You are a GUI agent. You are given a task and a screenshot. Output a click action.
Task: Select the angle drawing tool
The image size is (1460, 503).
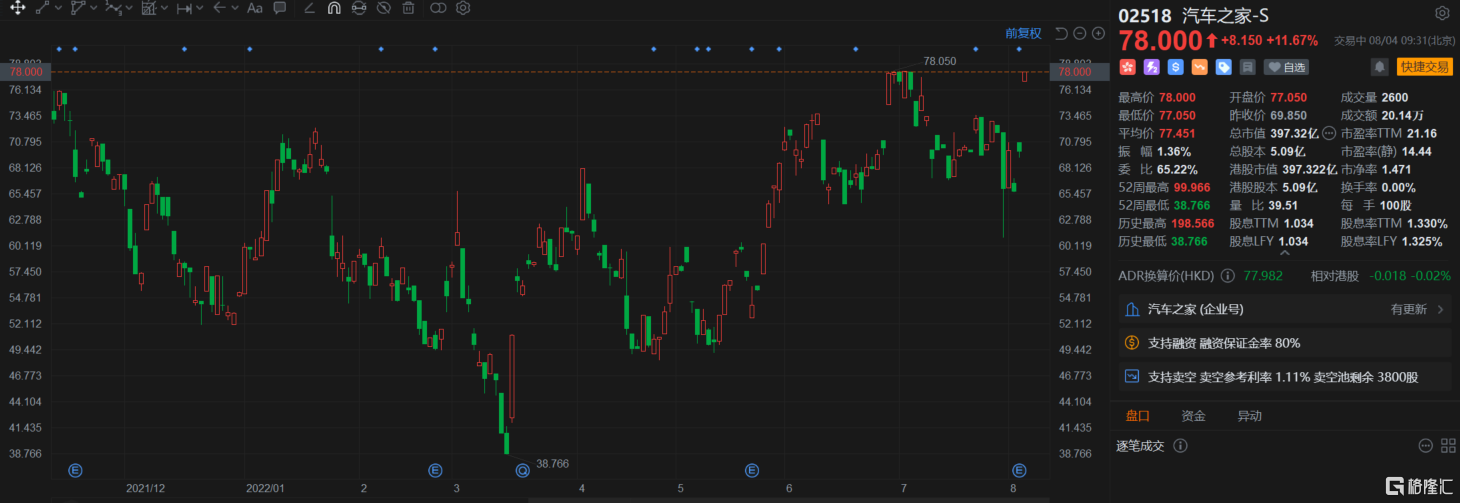[x=309, y=8]
